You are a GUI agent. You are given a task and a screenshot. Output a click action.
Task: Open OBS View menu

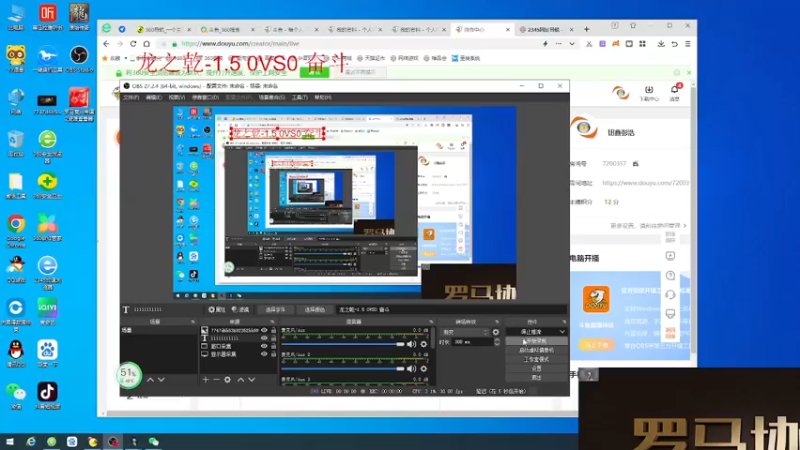(177, 97)
